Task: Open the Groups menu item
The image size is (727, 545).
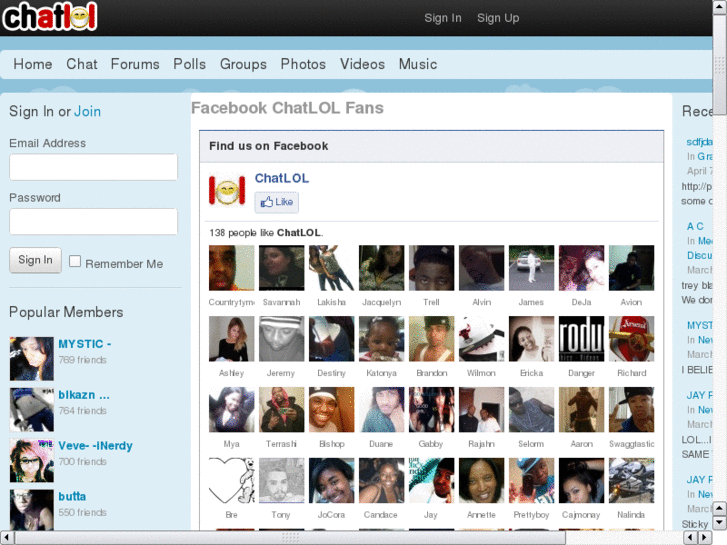Action: [x=243, y=64]
